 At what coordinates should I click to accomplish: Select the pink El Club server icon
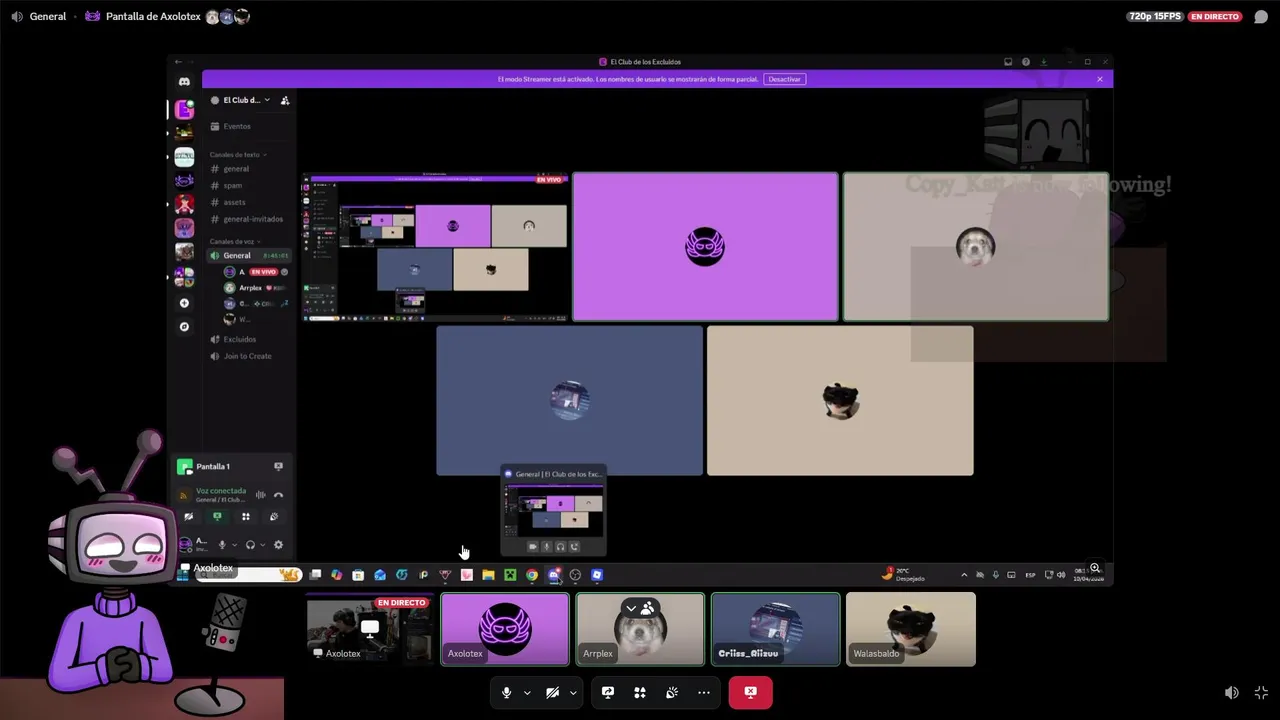click(184, 109)
